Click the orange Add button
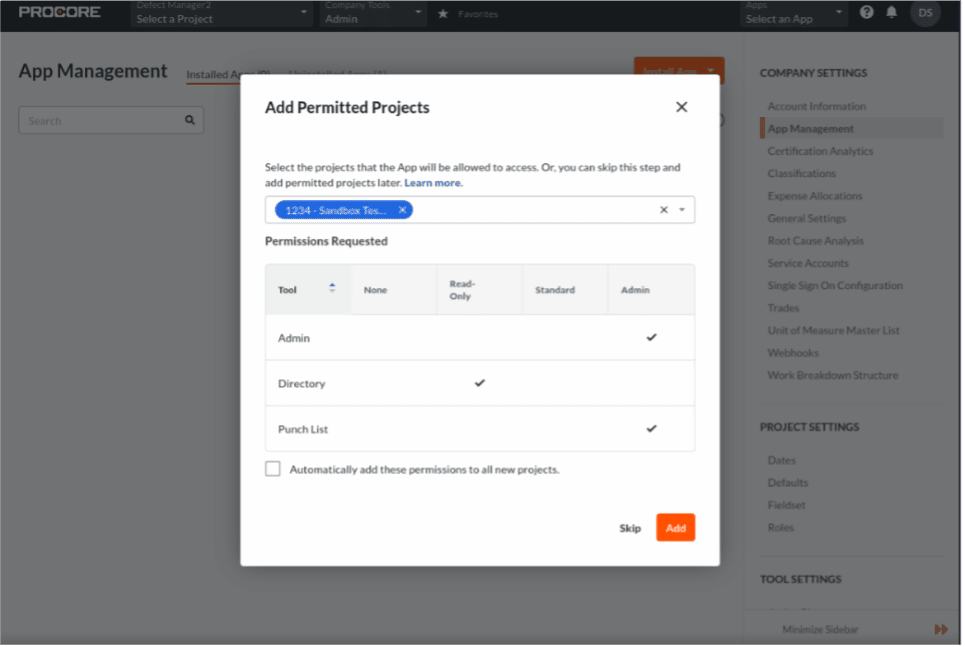This screenshot has height=647, width=965. point(677,529)
